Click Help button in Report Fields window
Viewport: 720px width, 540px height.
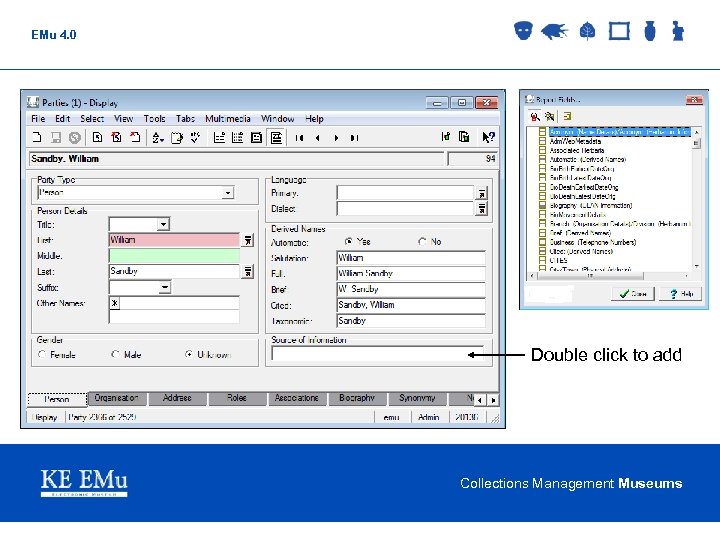click(x=681, y=294)
